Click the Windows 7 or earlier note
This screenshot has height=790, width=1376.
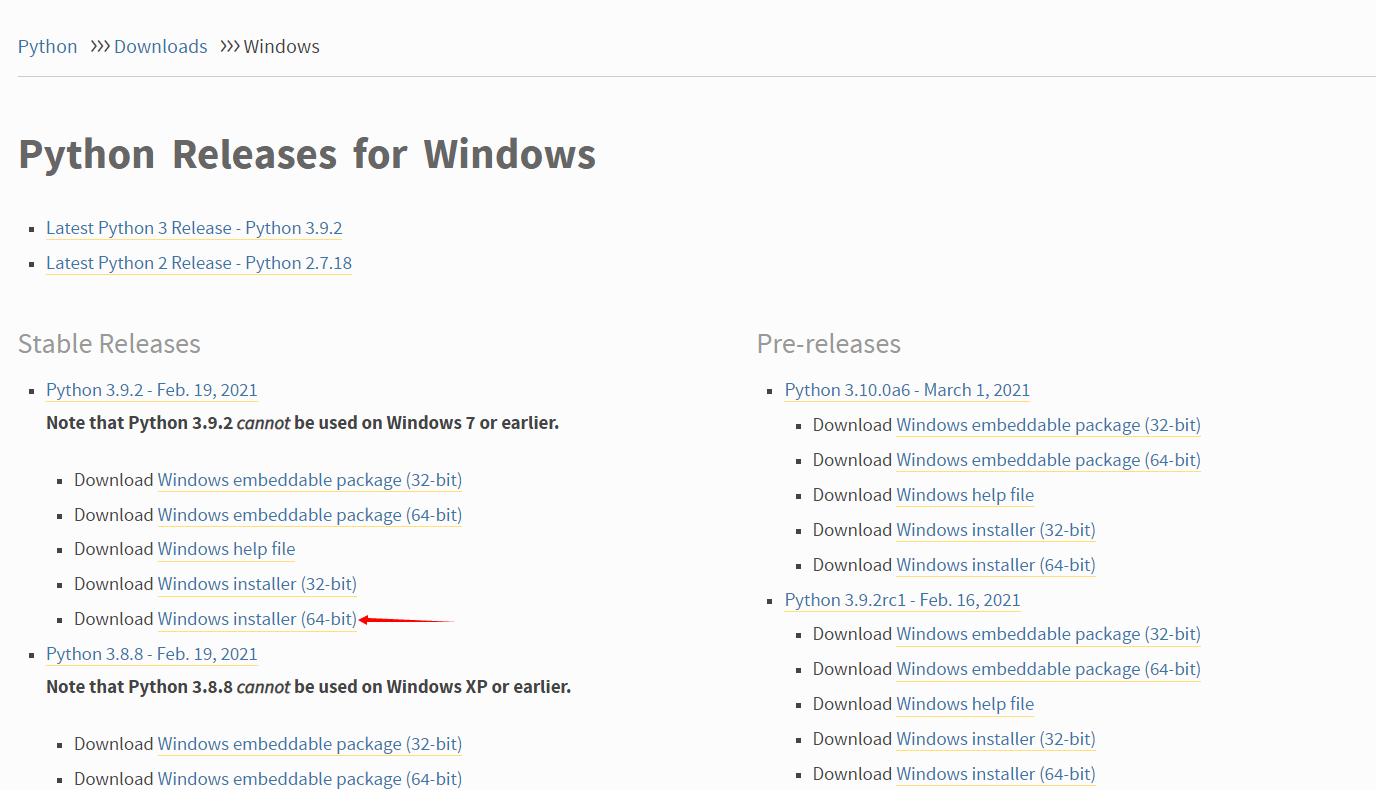[x=302, y=423]
